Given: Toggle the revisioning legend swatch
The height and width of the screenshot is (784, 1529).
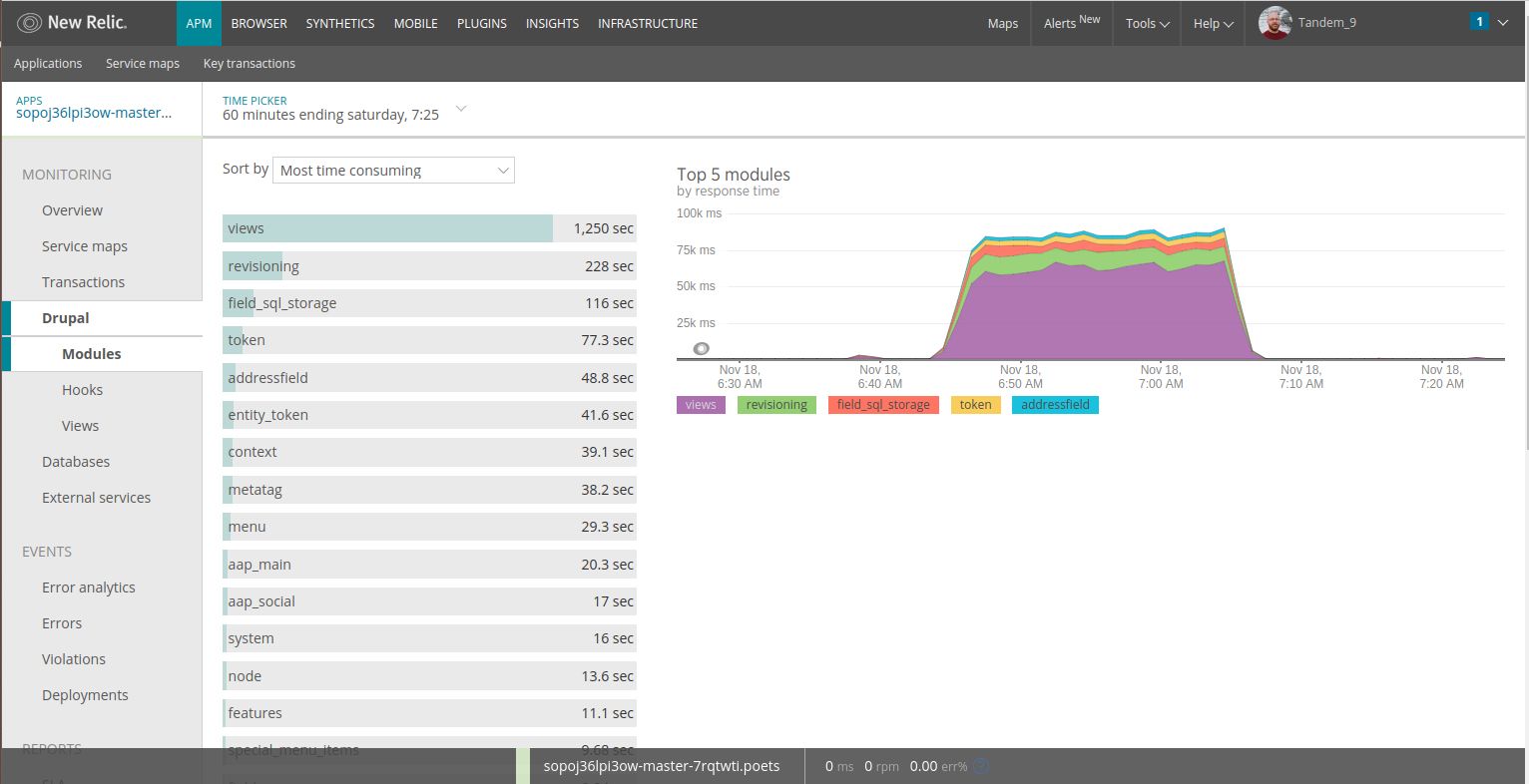Looking at the screenshot, I should 776,405.
